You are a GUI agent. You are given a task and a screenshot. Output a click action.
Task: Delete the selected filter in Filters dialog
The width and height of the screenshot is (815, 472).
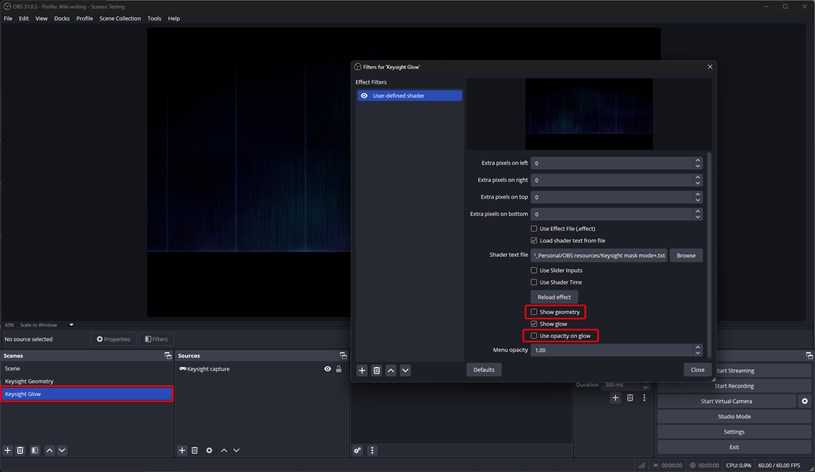(x=377, y=370)
